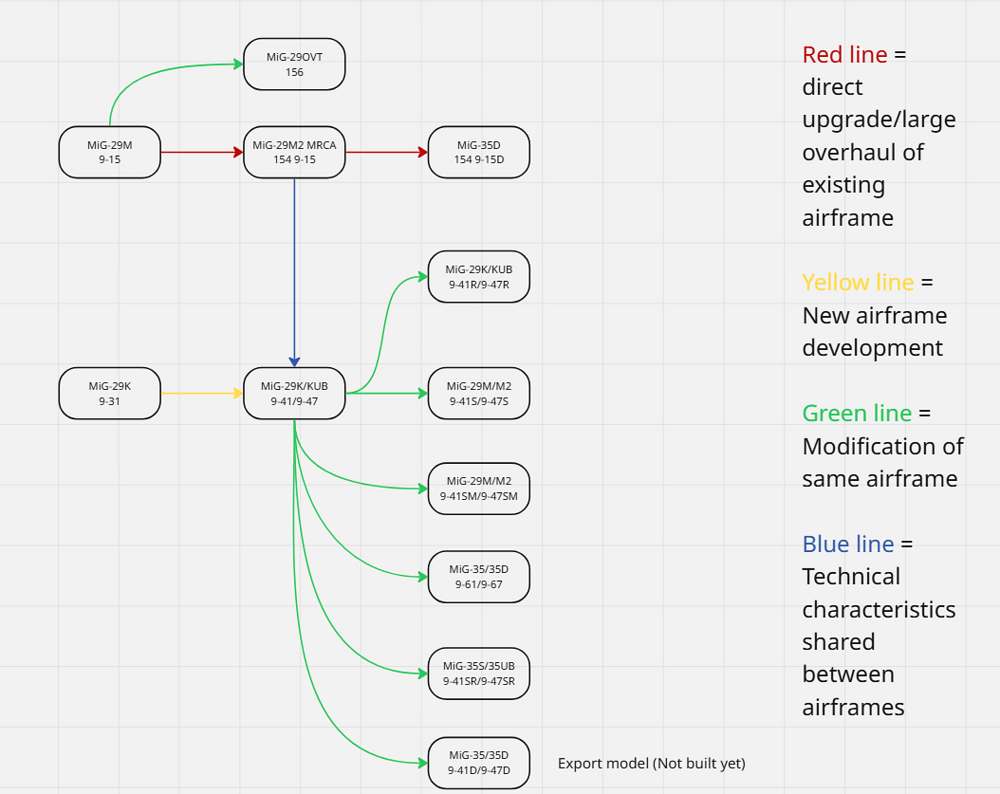Select 'direct upgrade/large overhaul of existing airframe' text

tap(879, 152)
